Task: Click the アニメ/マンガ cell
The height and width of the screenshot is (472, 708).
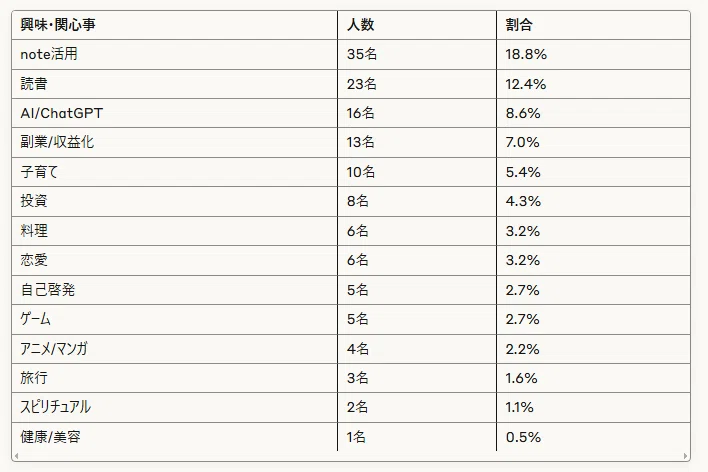Action: [x=174, y=349]
